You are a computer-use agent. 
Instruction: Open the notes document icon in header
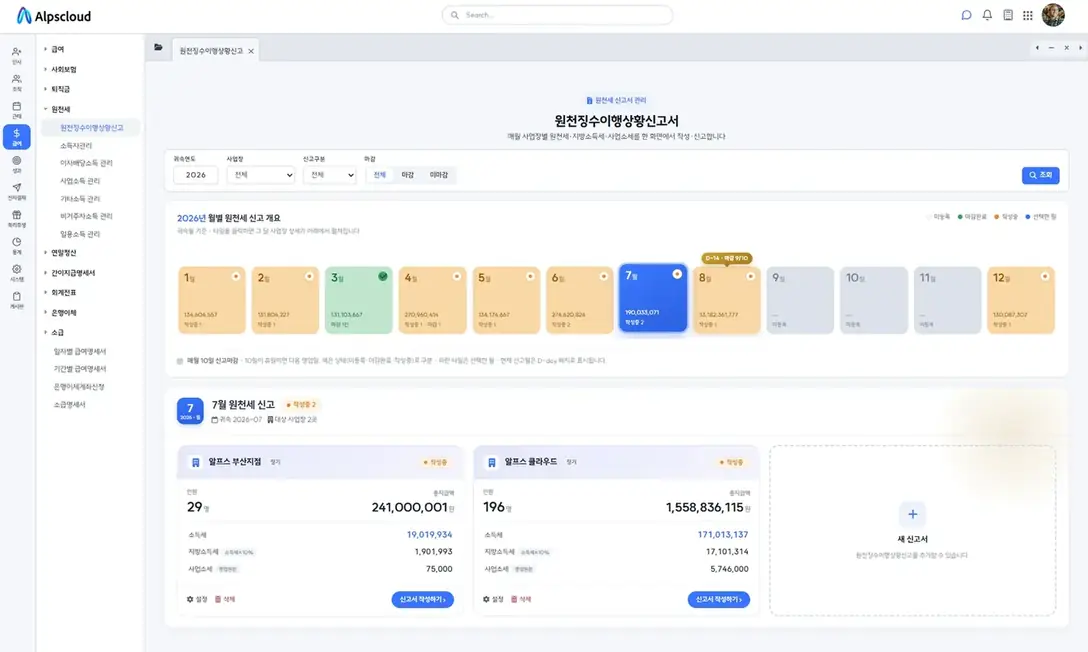pyautogui.click(x=1008, y=15)
